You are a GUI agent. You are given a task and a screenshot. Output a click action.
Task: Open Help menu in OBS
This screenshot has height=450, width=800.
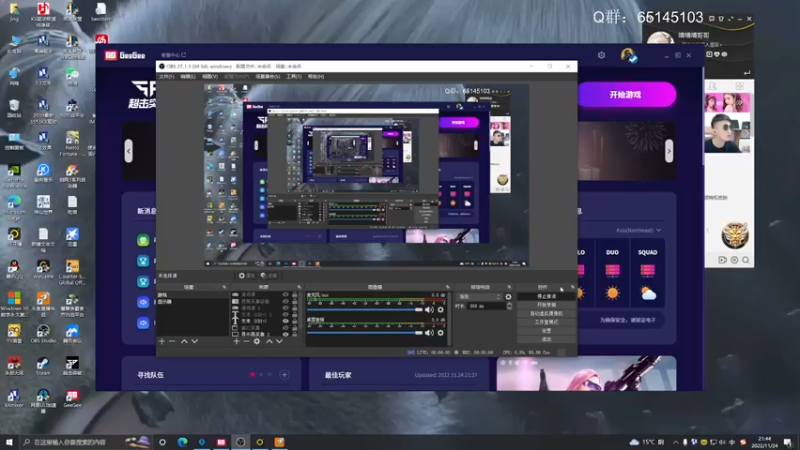coord(316,77)
